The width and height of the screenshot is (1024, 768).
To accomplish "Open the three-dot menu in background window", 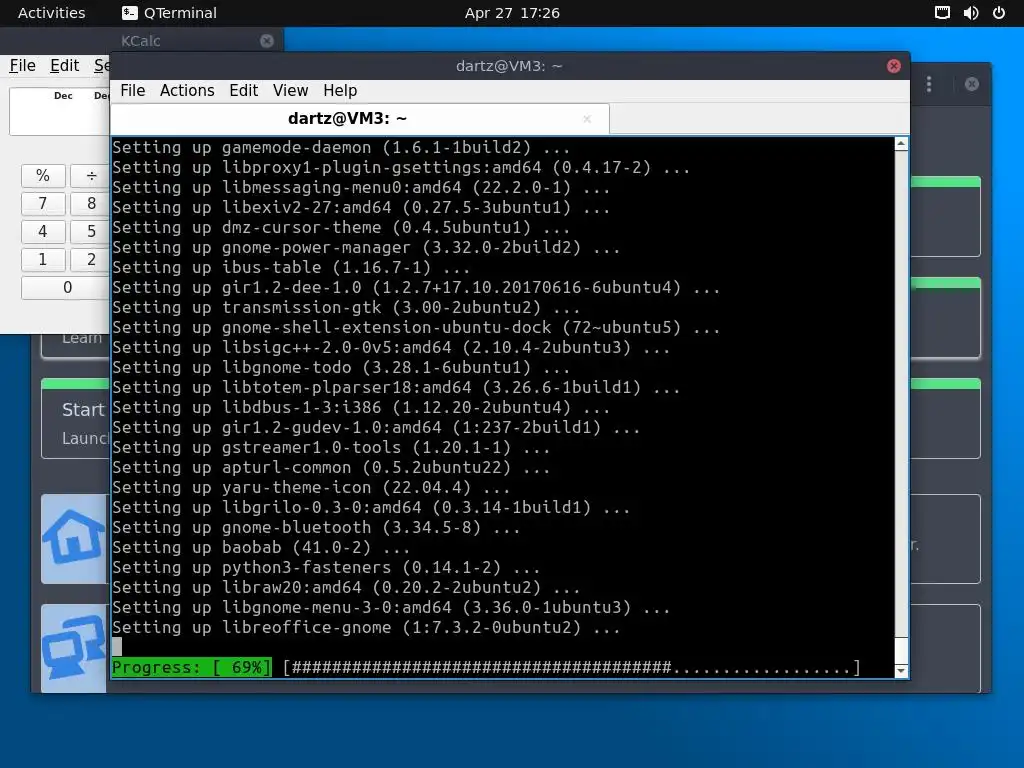I will point(929,84).
